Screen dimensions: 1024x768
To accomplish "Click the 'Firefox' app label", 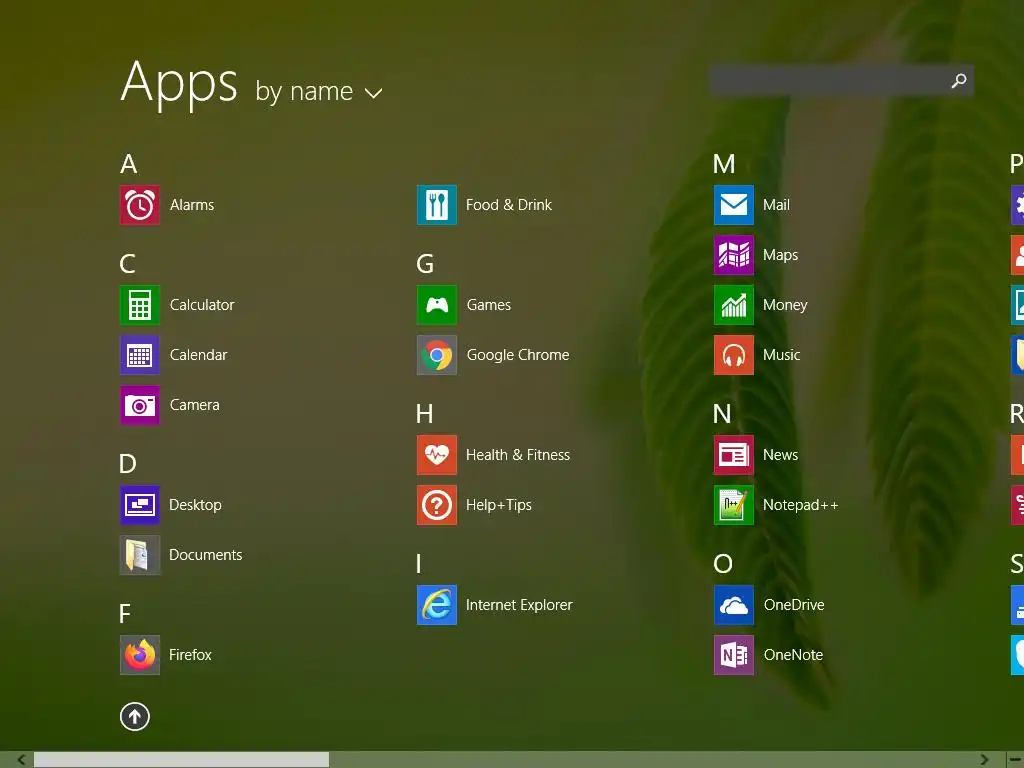I will [x=190, y=655].
